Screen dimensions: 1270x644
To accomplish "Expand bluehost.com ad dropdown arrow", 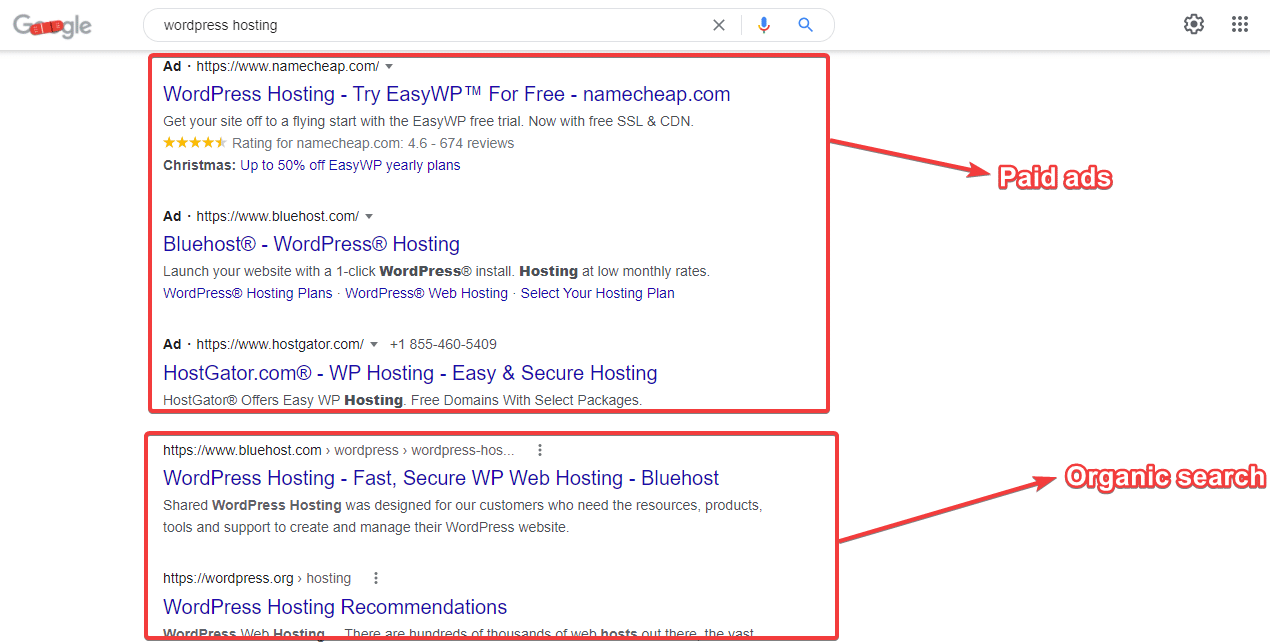I will 369,217.
